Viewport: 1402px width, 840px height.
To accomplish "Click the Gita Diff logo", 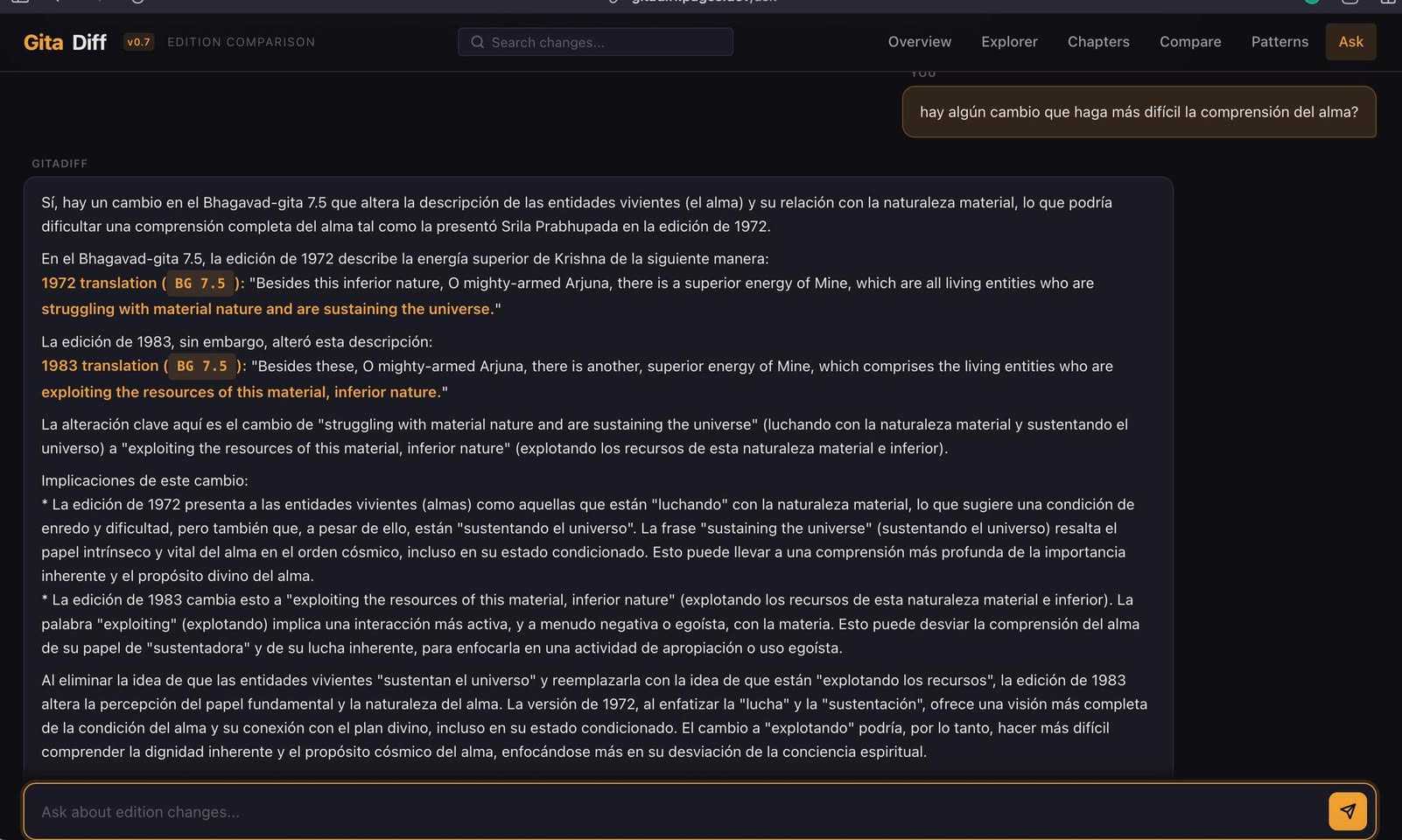I will pyautogui.click(x=65, y=42).
